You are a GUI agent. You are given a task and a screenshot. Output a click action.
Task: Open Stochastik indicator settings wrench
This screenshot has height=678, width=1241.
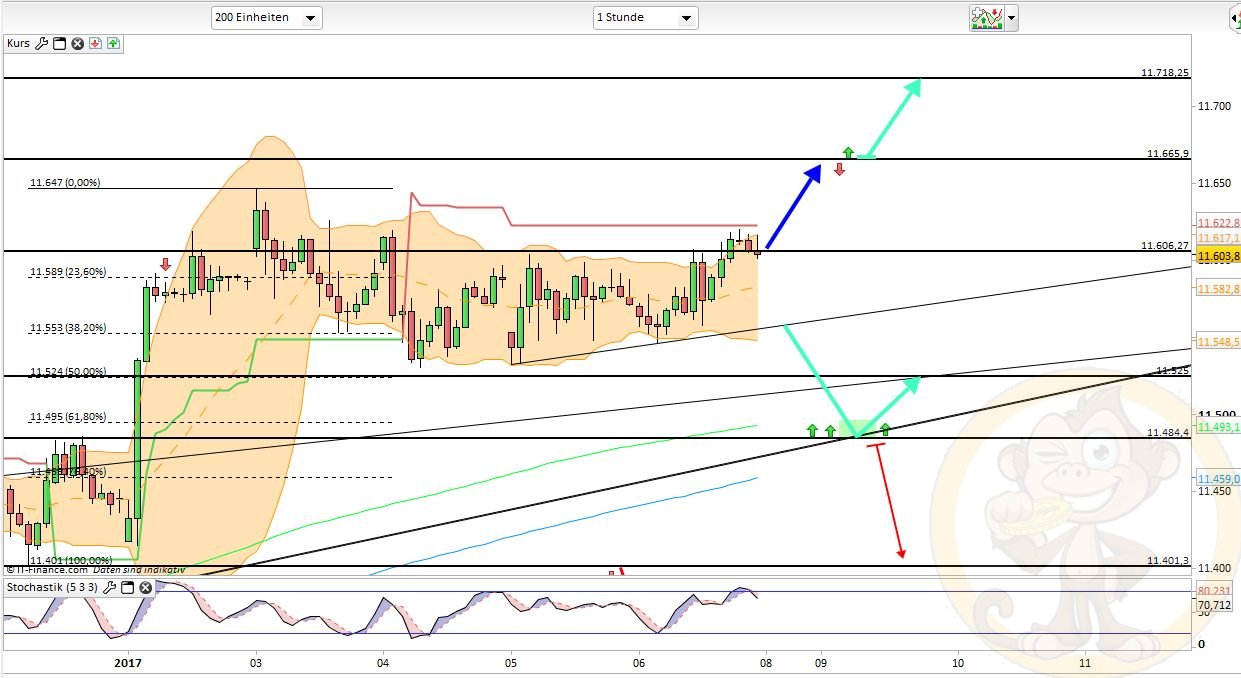(109, 587)
